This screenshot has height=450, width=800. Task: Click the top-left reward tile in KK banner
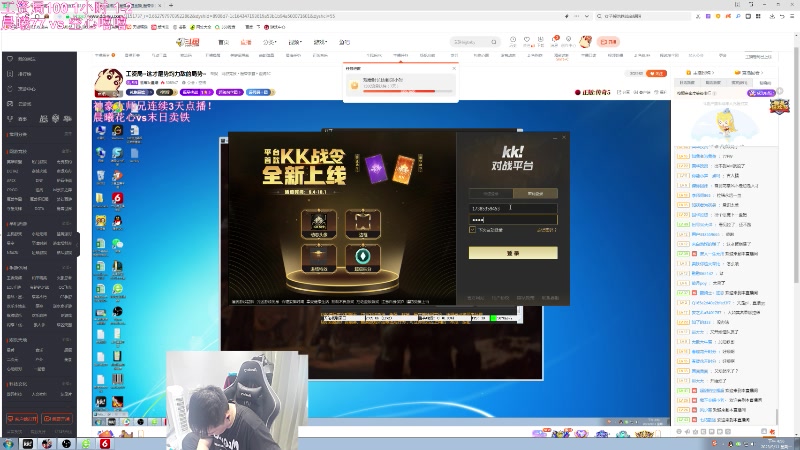pyautogui.click(x=319, y=223)
